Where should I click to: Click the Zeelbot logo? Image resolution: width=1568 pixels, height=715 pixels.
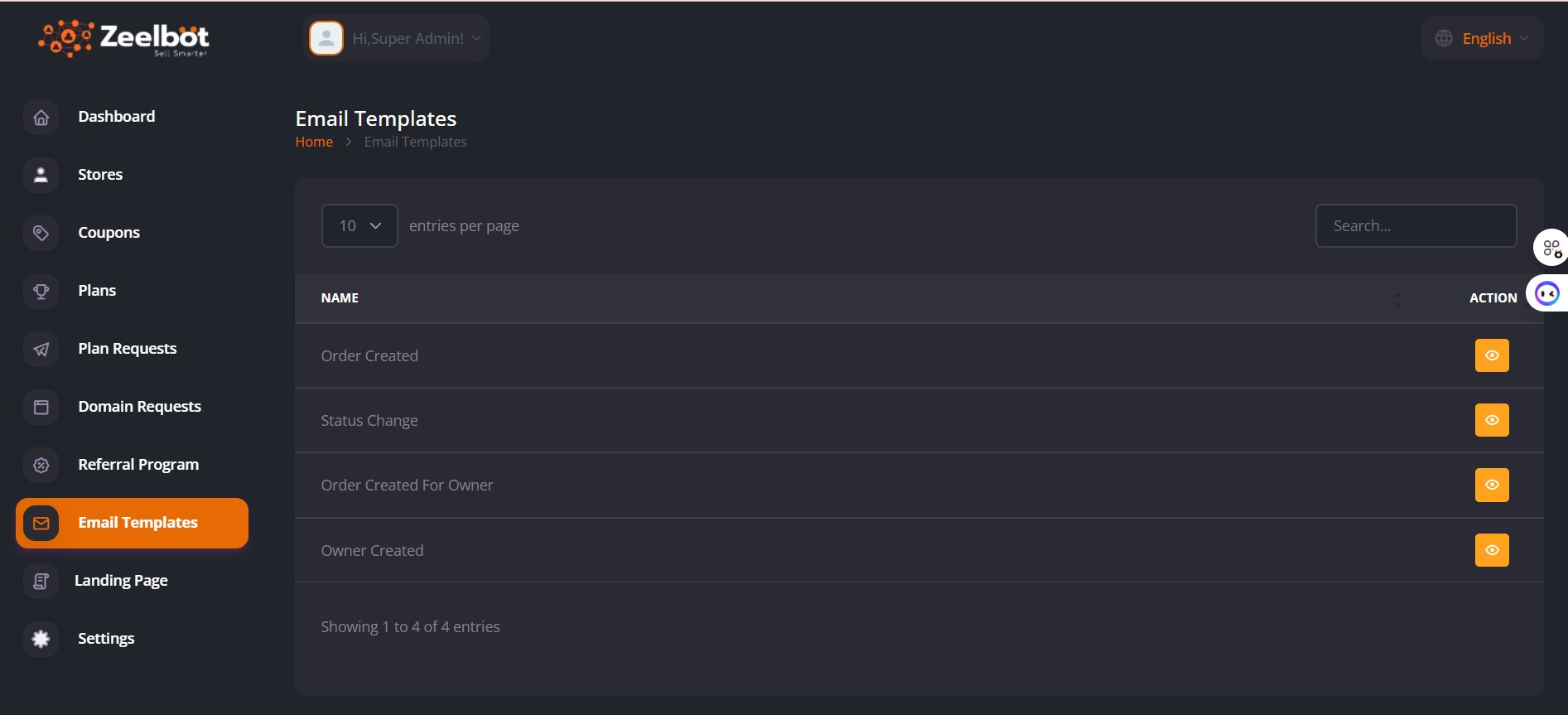pos(124,38)
